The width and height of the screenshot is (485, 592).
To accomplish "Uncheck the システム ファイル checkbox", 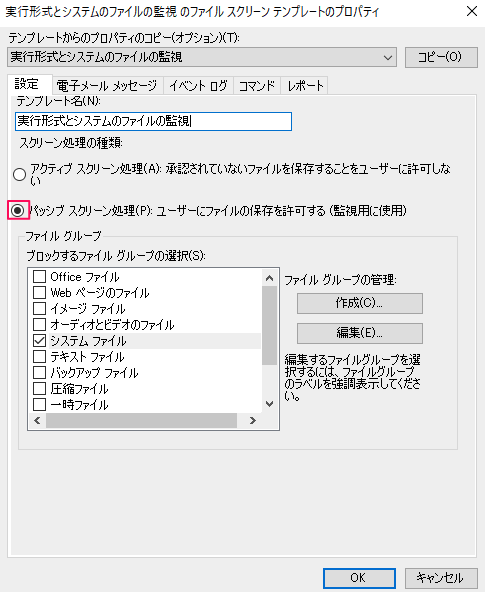I will coord(39,341).
